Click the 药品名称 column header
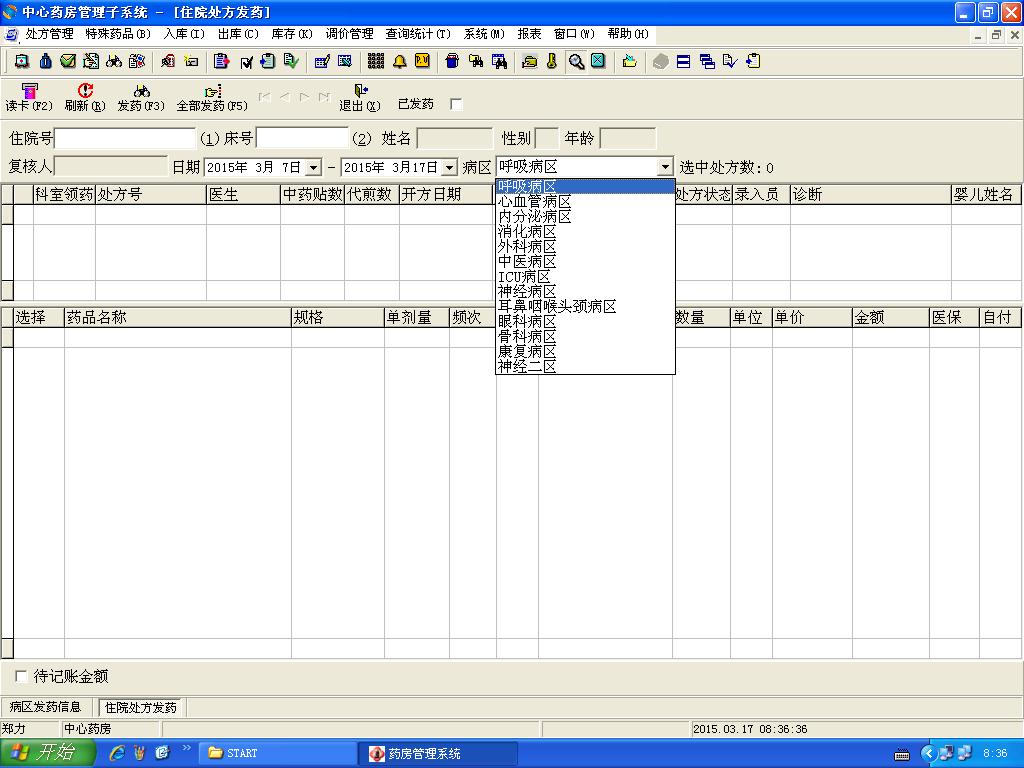Screen dimensions: 1024x768 [178, 317]
